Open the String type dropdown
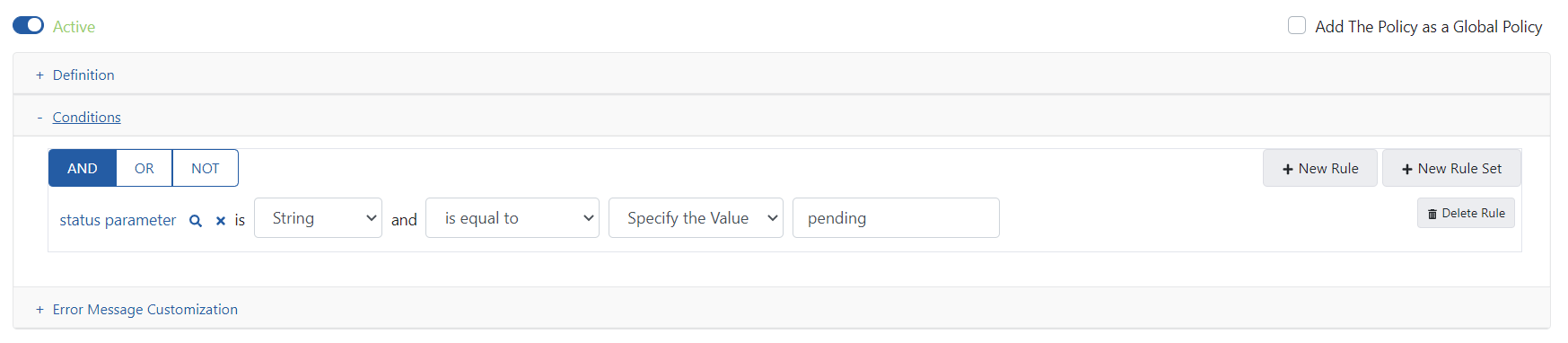The width and height of the screenshot is (1568, 343). click(x=318, y=218)
